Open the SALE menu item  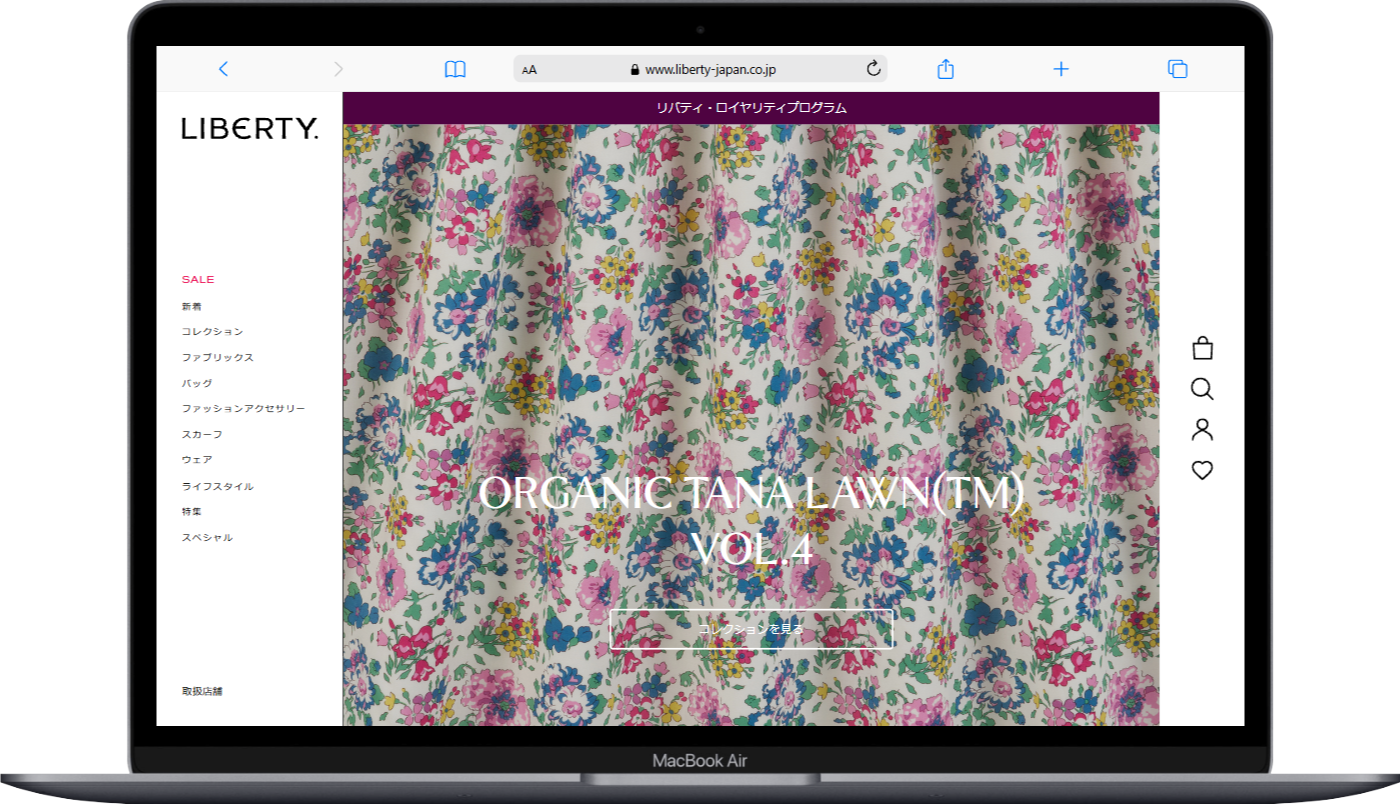pyautogui.click(x=198, y=280)
